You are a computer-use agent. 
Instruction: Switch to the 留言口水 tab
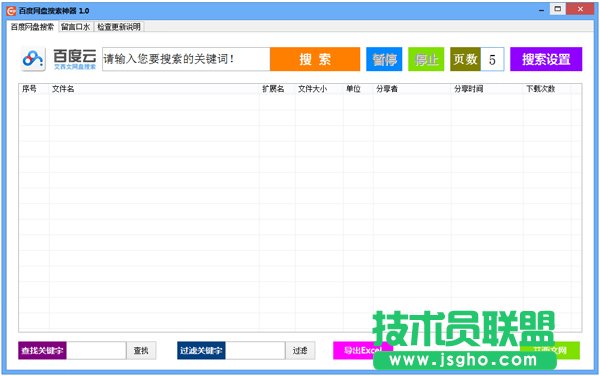[75, 27]
